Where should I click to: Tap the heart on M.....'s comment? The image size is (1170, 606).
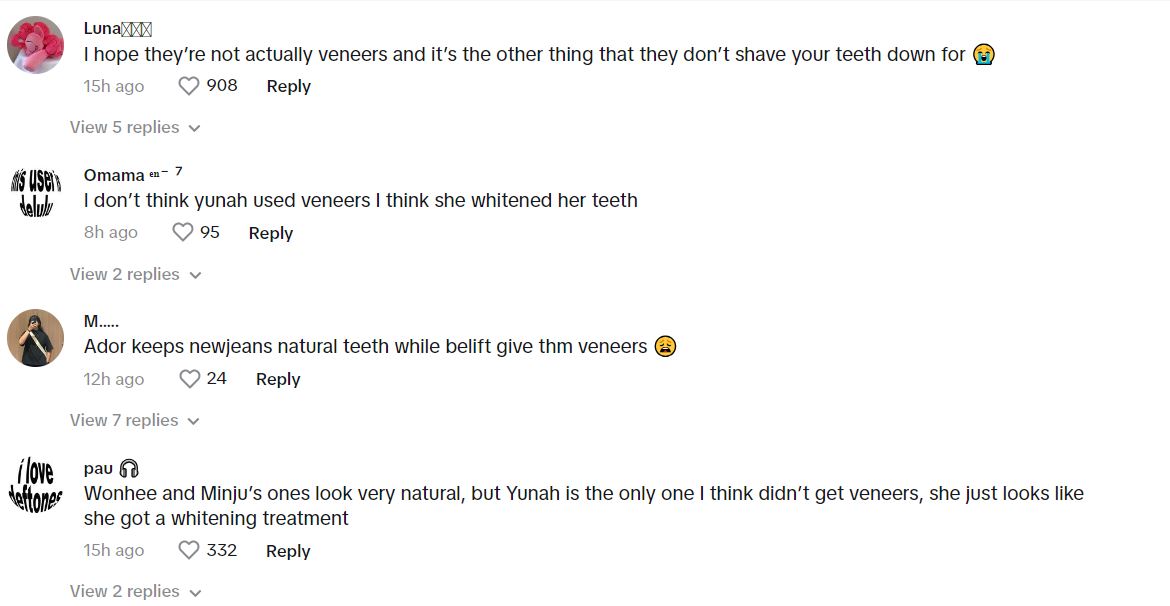[189, 379]
